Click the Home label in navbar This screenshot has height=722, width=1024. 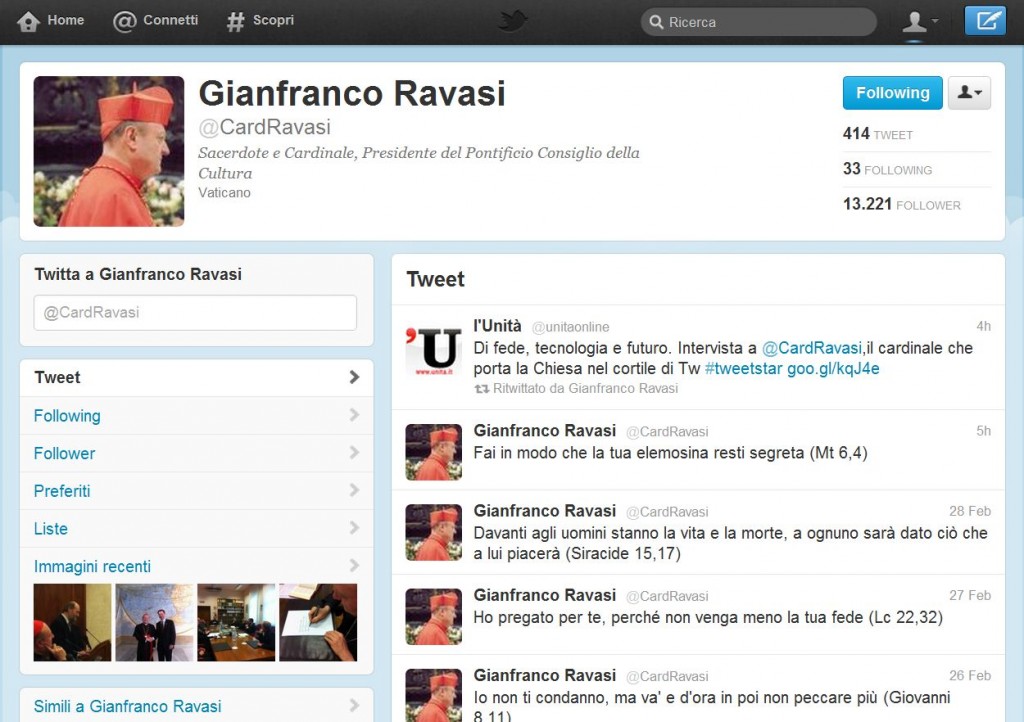point(65,20)
